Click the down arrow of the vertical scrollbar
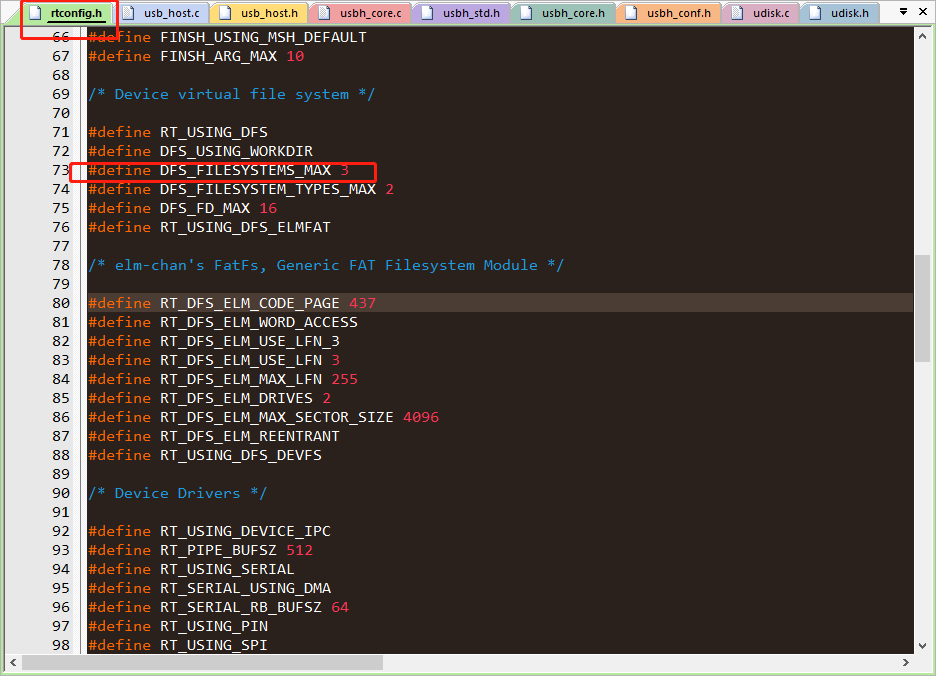Screen dimensions: 936x676 pyautogui.click(x=923, y=646)
